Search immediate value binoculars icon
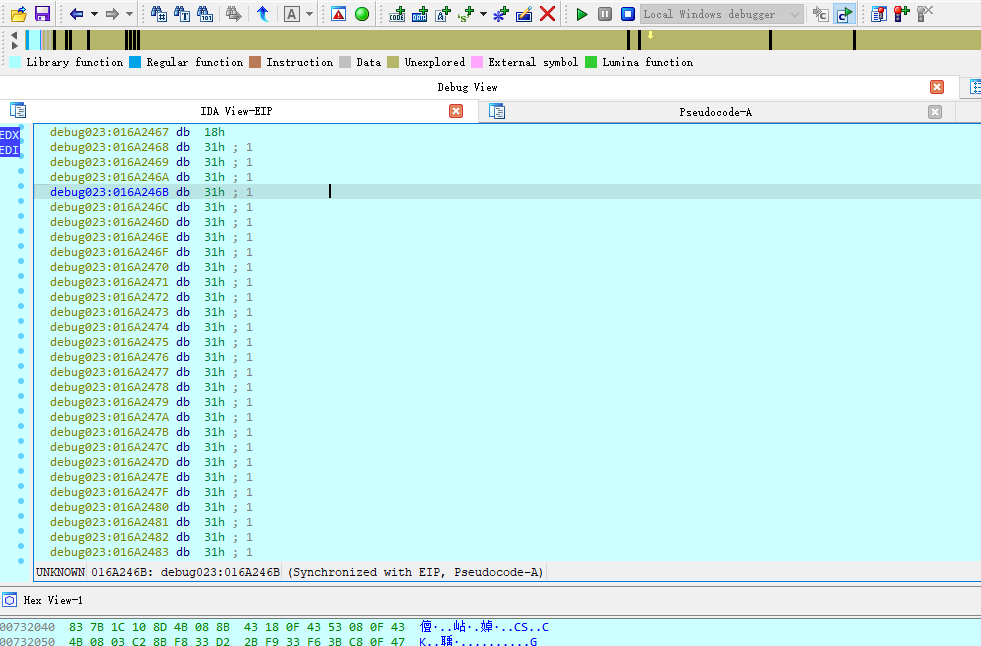This screenshot has height=646, width=981. 159,14
